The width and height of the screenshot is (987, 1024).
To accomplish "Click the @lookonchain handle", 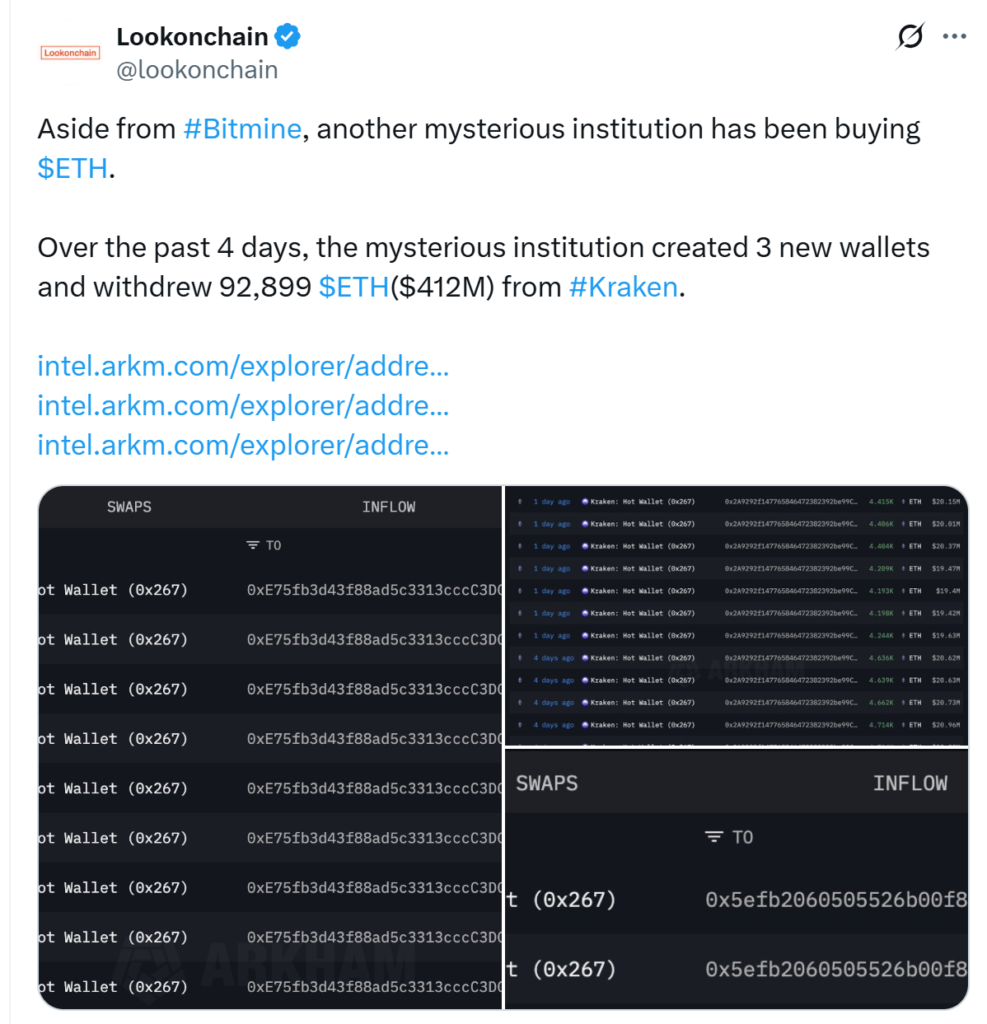I will pos(198,70).
